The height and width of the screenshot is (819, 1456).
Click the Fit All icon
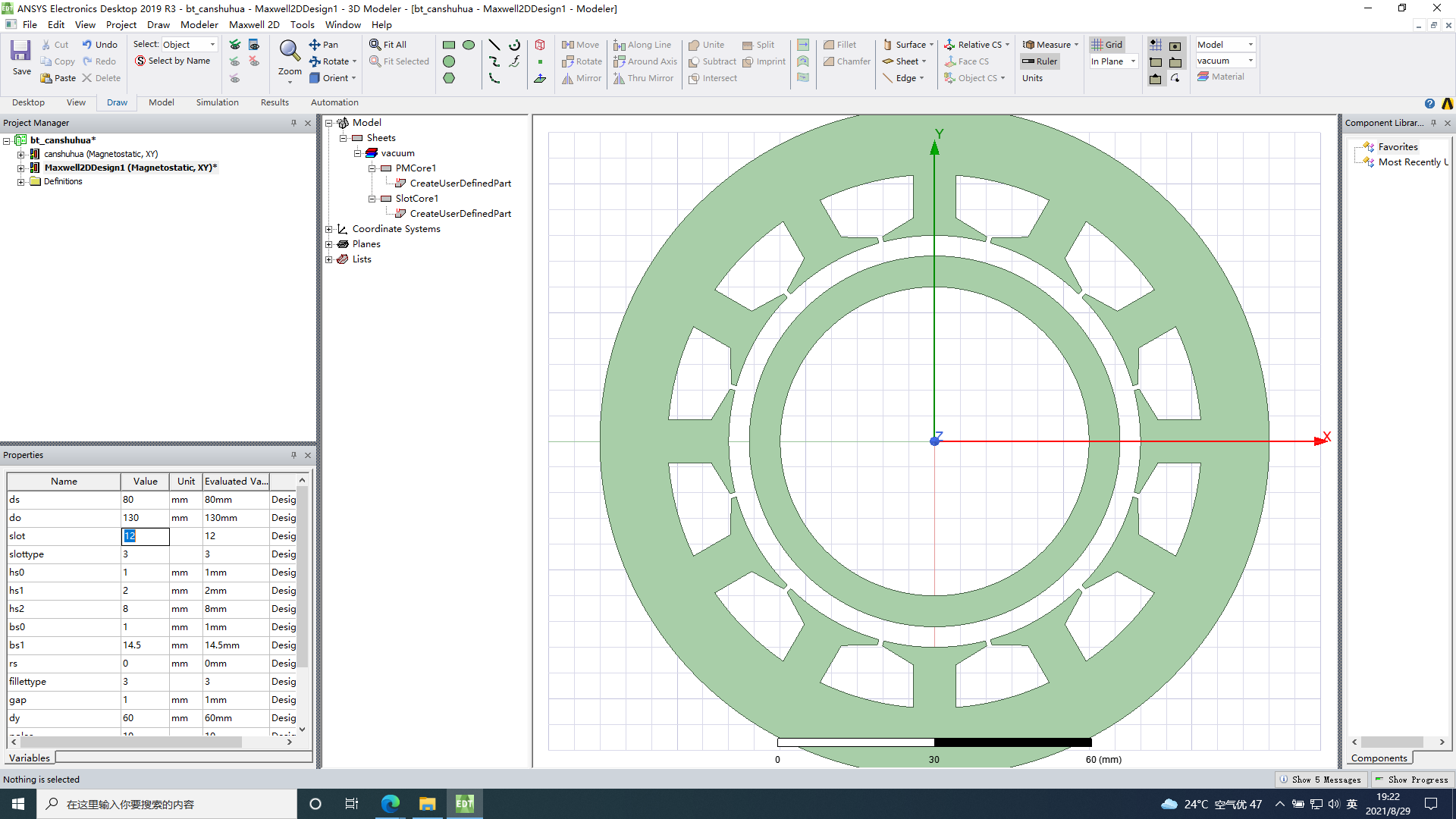[x=375, y=45]
